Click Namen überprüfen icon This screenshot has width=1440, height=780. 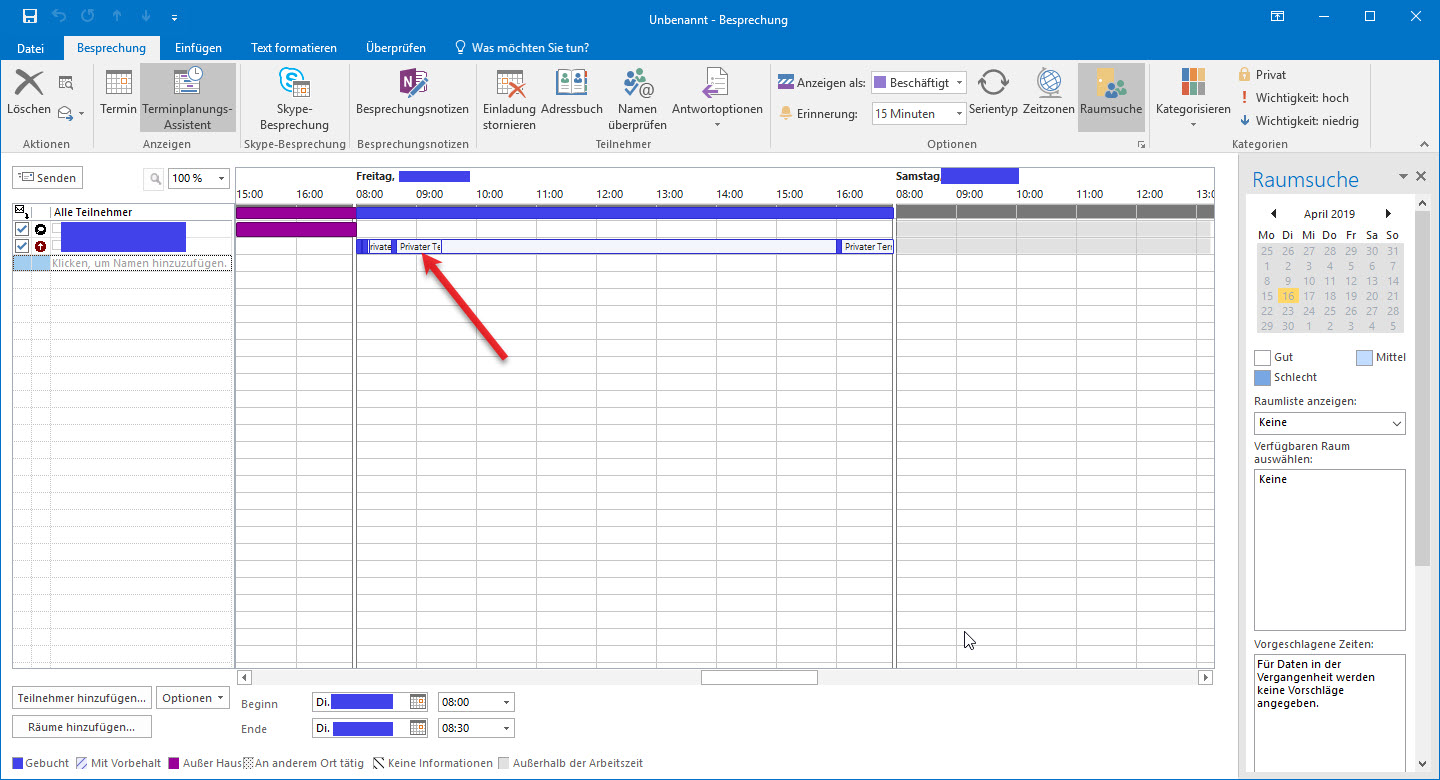click(637, 84)
